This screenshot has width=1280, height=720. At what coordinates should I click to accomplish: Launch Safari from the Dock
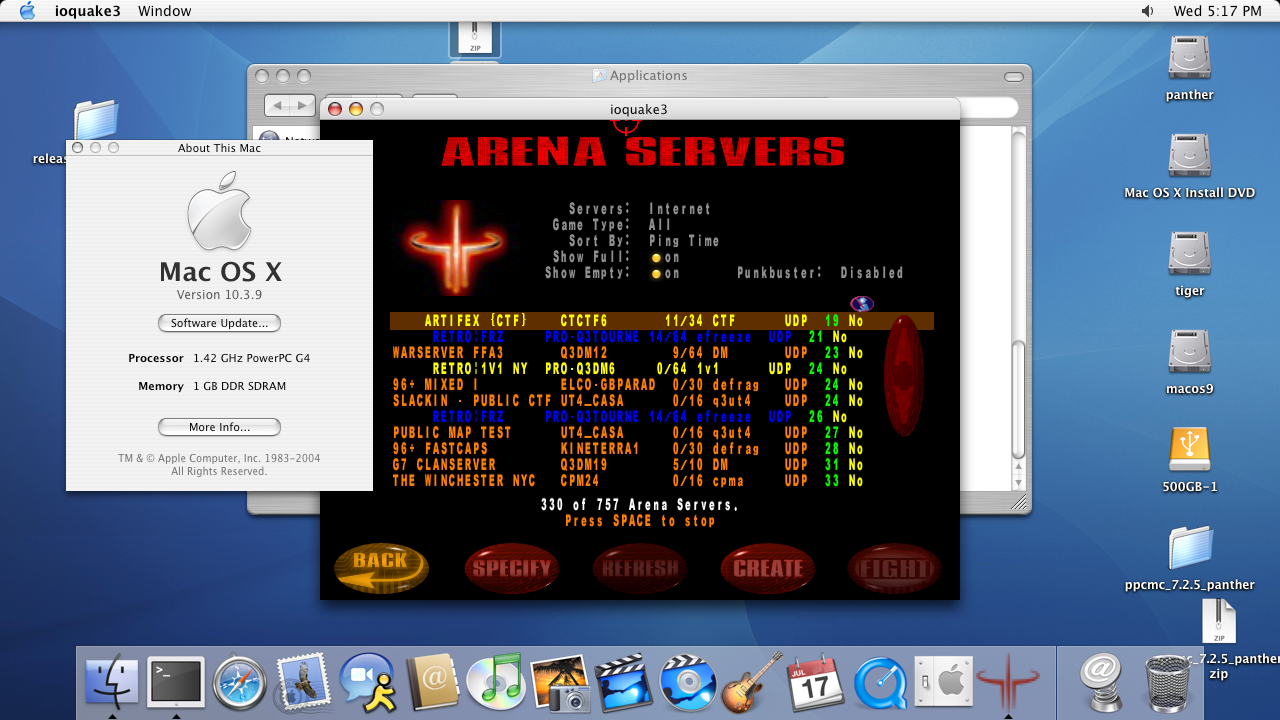click(x=240, y=684)
